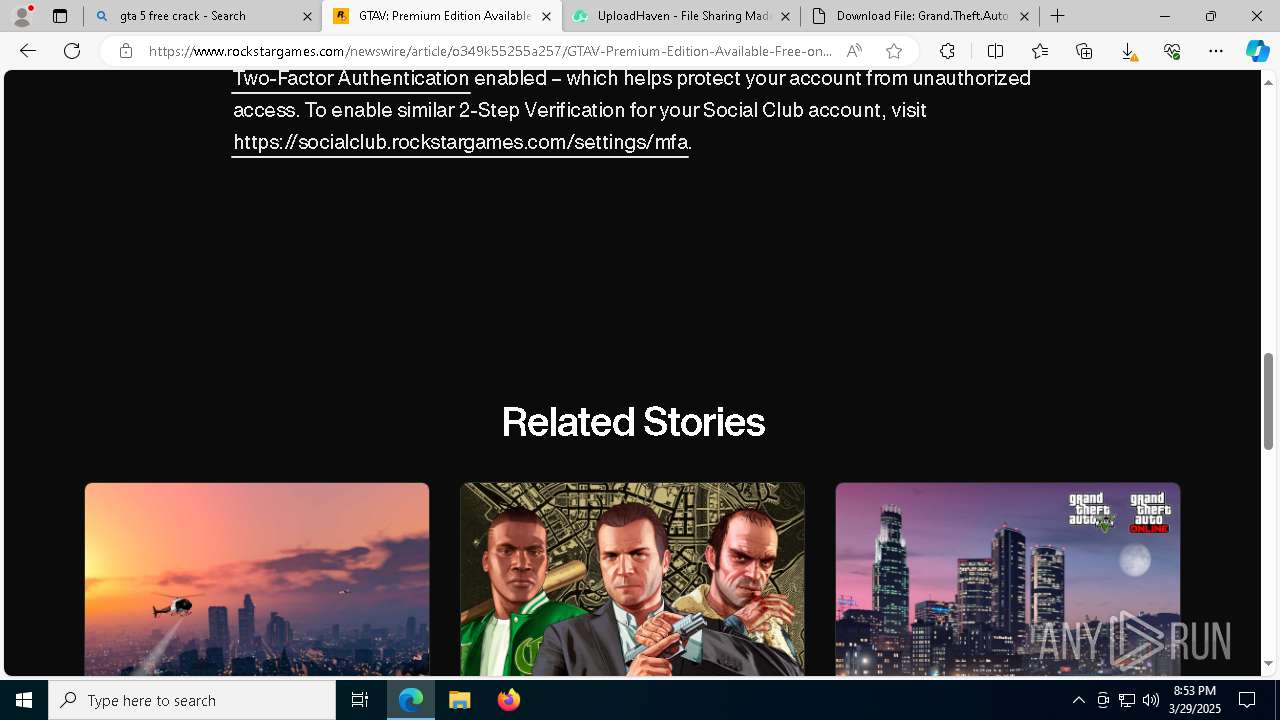Close the GTAV Premium Edition tab
The height and width of the screenshot is (720, 1280).
click(x=546, y=16)
